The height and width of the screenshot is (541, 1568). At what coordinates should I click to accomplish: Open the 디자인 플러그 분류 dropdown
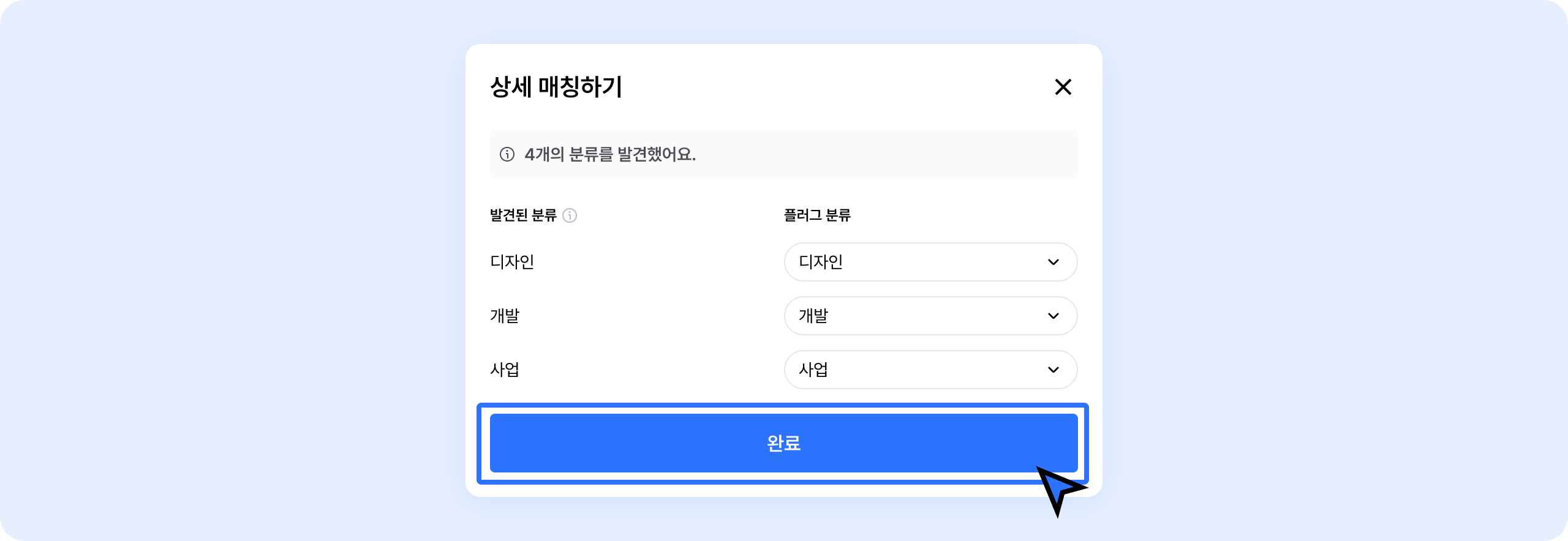click(930, 262)
